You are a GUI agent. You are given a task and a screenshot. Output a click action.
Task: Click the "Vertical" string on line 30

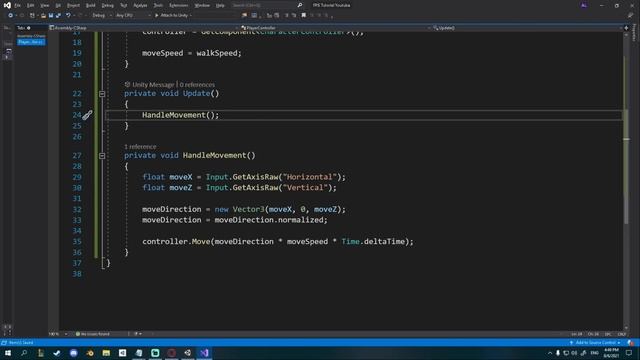point(305,188)
